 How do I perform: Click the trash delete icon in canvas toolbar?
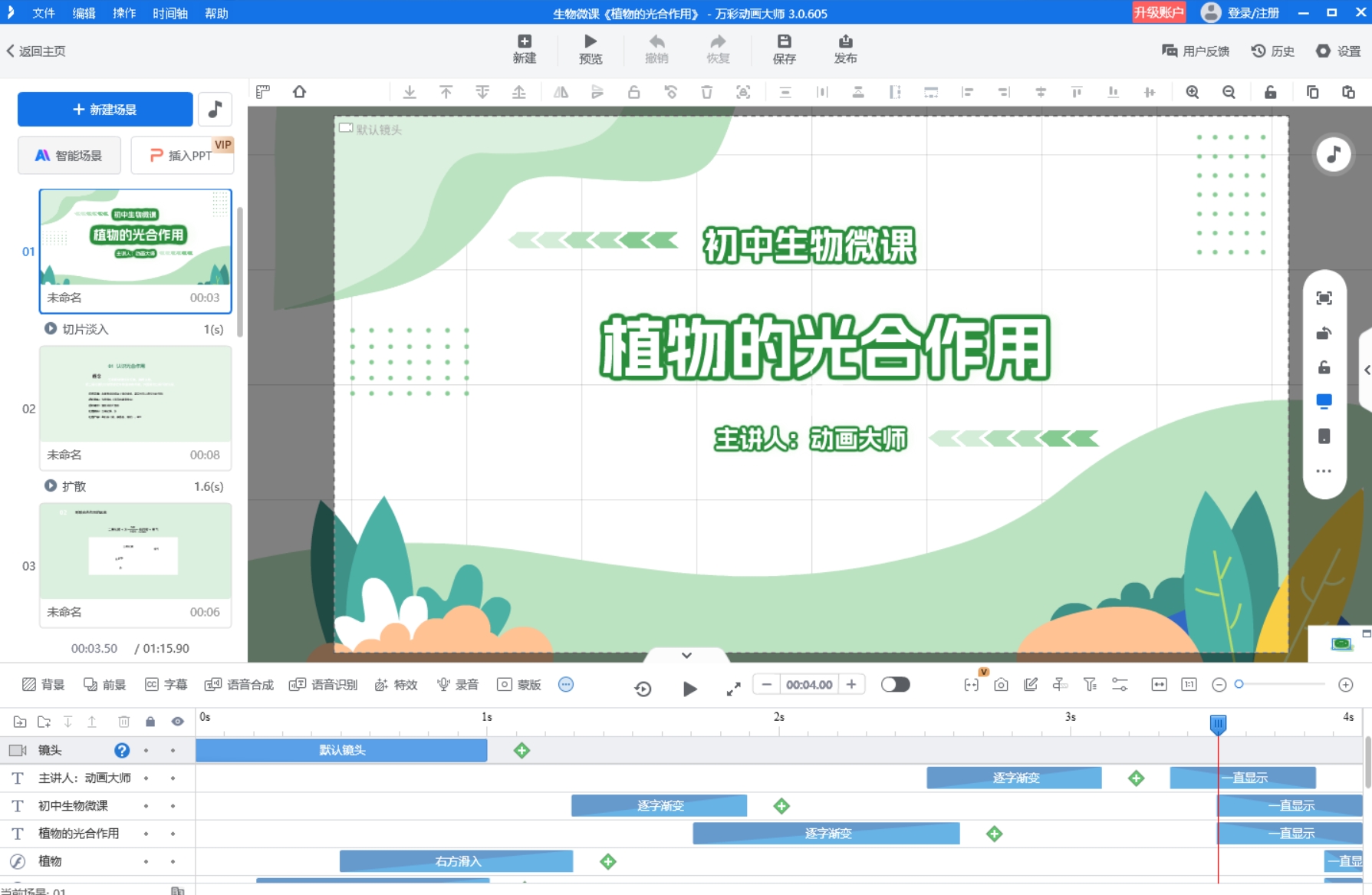[706, 92]
